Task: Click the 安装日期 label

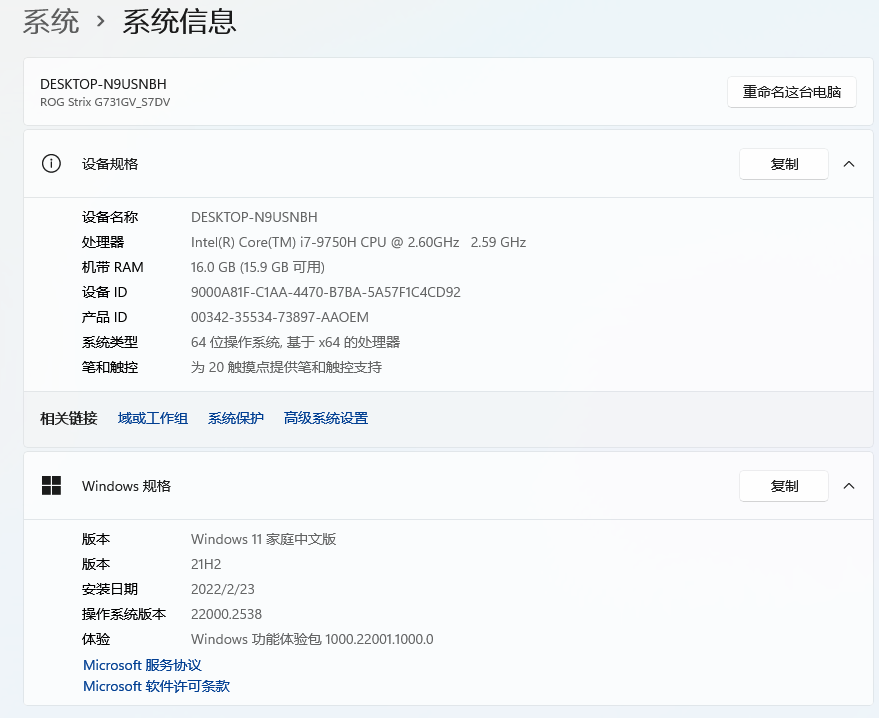Action: [110, 589]
